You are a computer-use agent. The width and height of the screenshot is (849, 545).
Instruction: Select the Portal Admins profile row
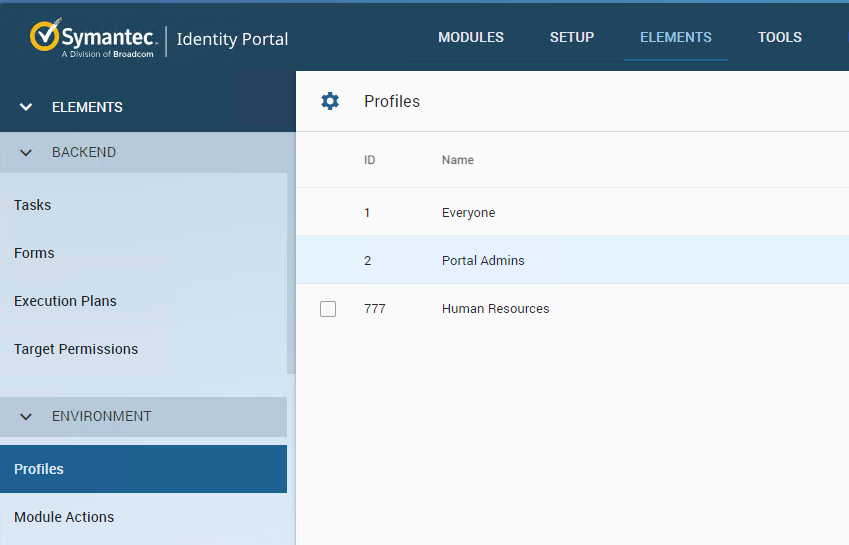tap(483, 261)
